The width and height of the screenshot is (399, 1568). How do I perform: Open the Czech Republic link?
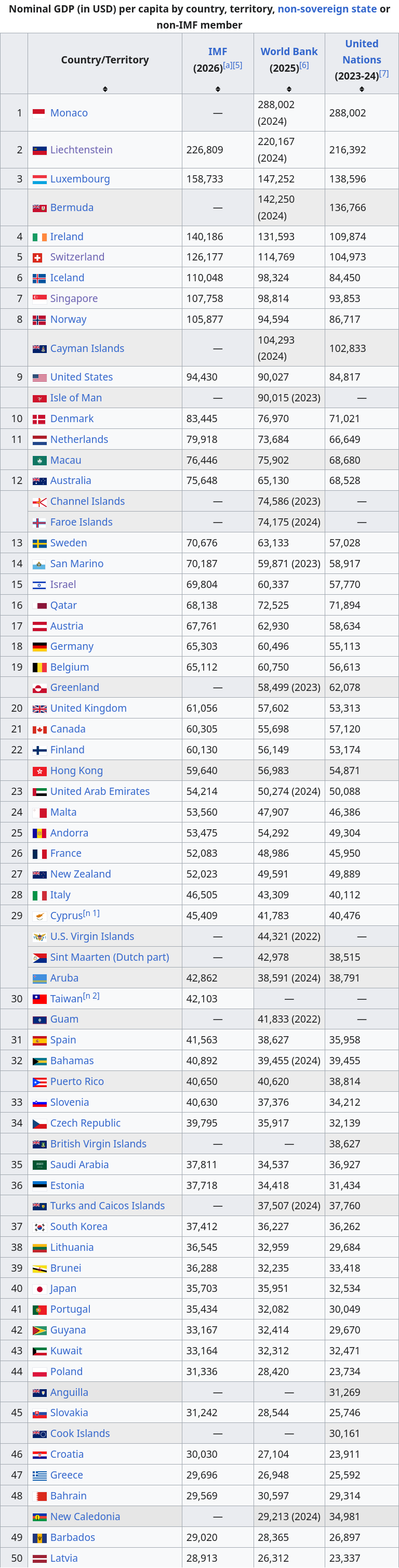(x=85, y=1123)
